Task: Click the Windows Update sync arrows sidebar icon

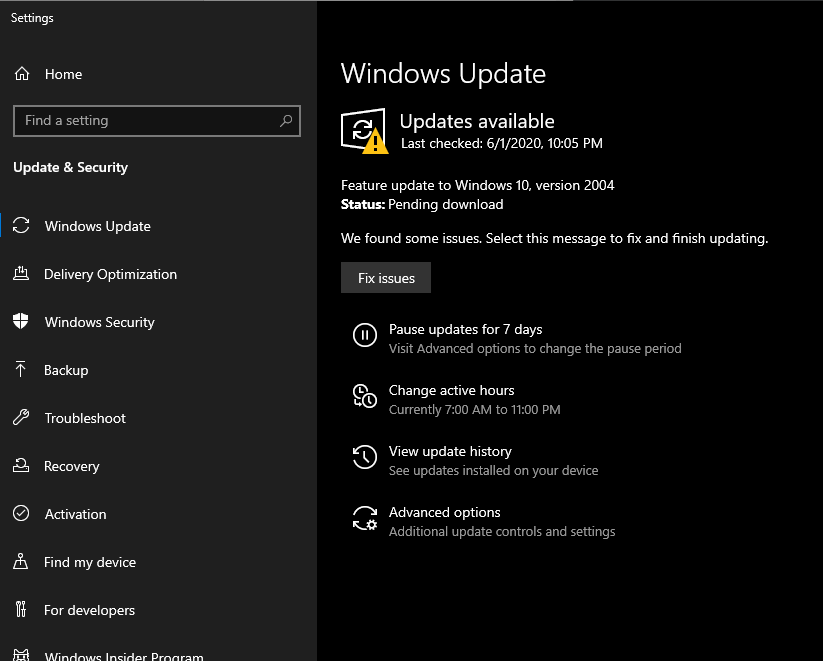Action: [x=21, y=226]
